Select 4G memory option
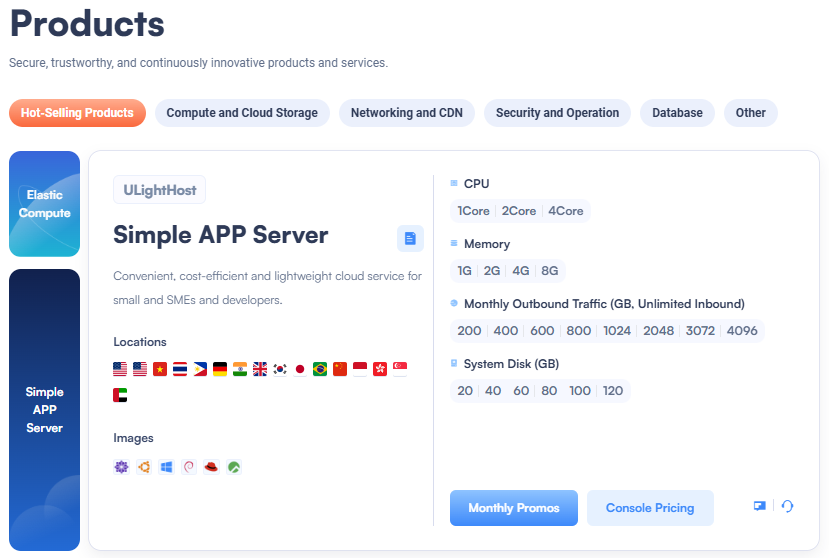The image size is (829, 558). pos(521,271)
